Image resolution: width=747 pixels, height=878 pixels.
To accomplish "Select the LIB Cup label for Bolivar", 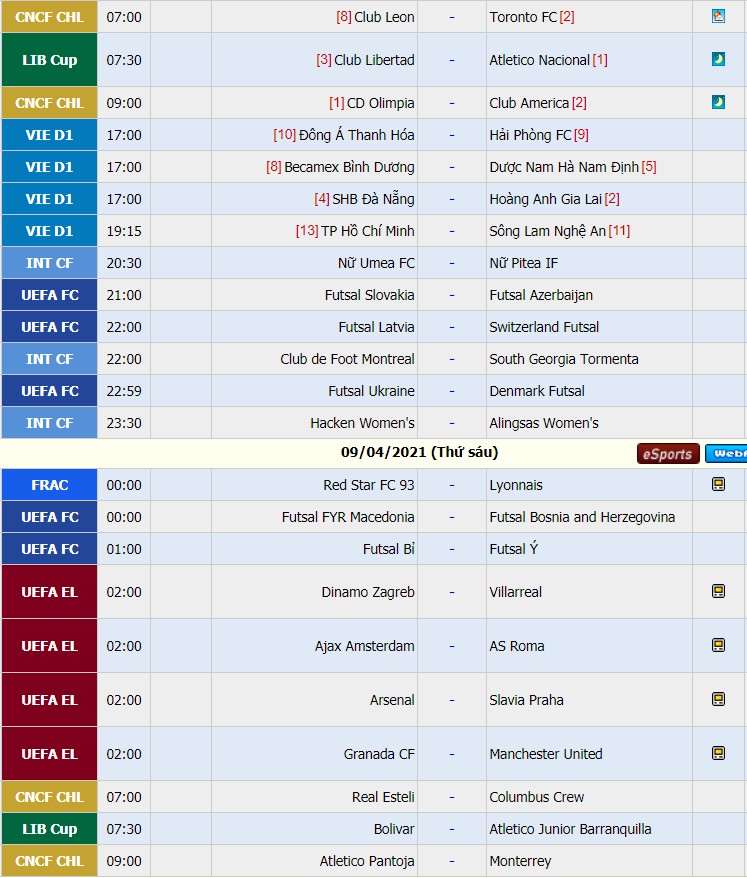I will pyautogui.click(x=49, y=829).
